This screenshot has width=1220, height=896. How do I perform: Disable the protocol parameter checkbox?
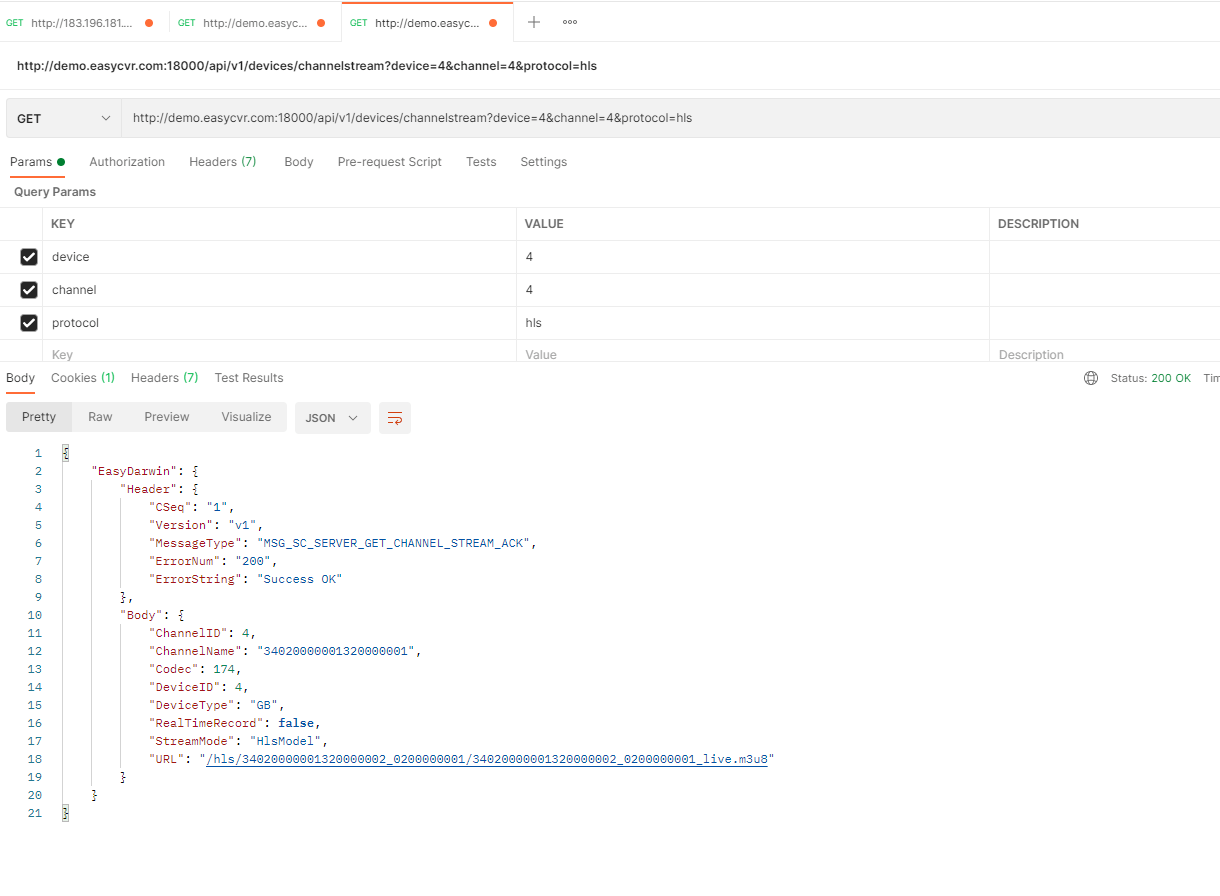29,323
